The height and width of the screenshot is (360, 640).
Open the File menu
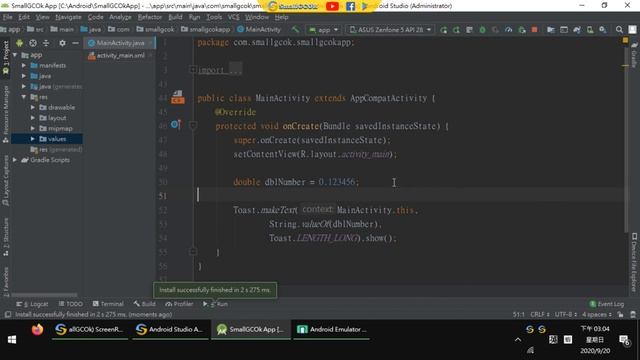(7, 17)
